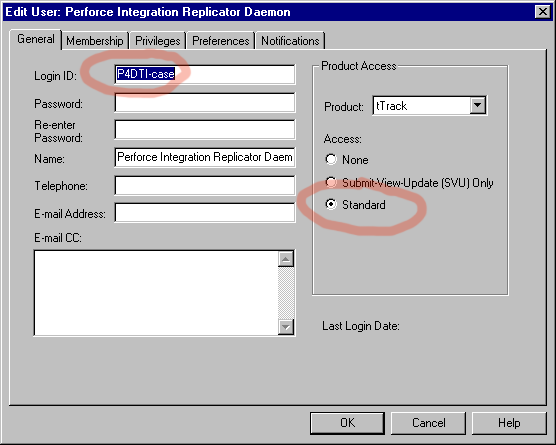Click the Telephone input field

pyautogui.click(x=205, y=185)
